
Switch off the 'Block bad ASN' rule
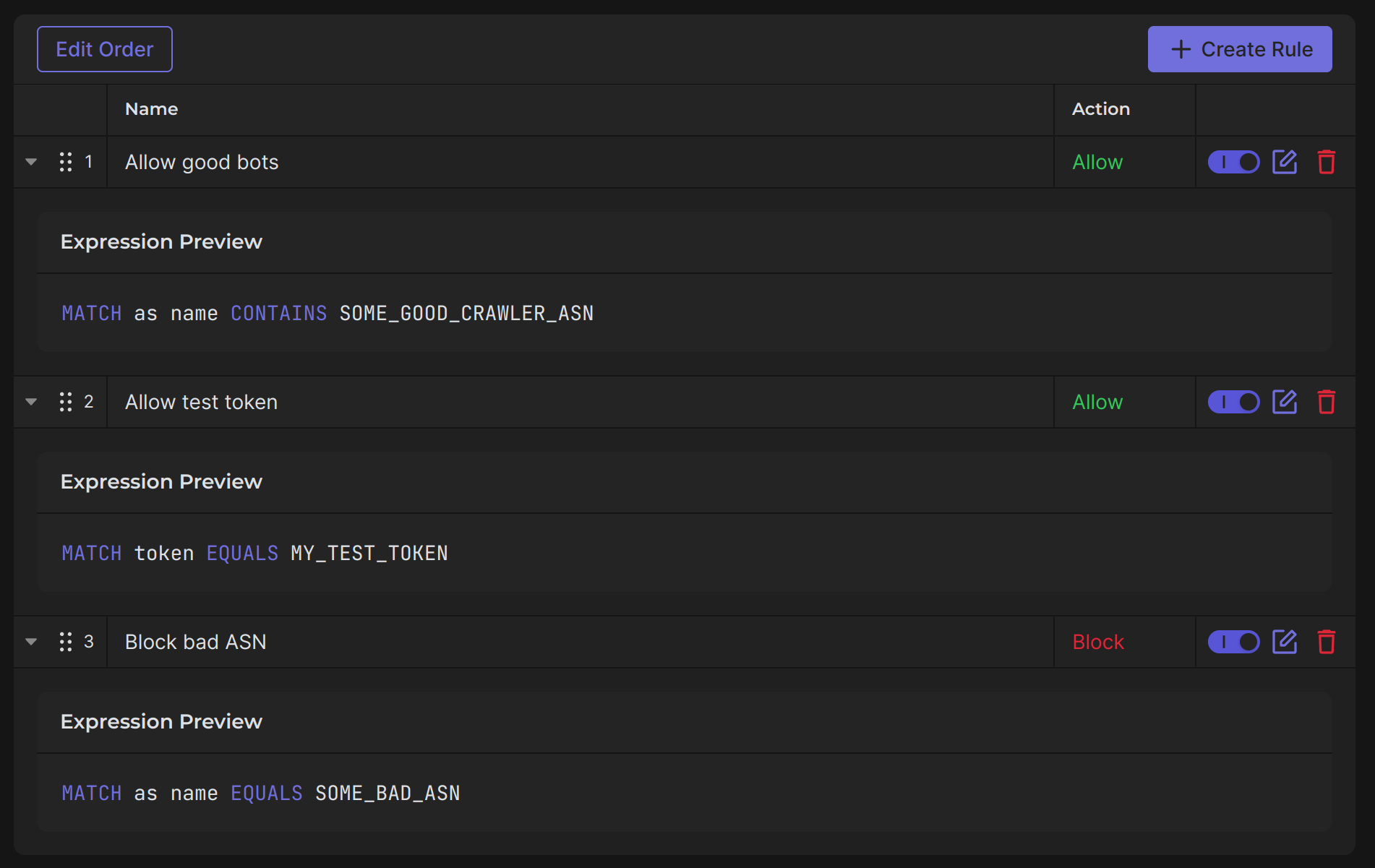pyautogui.click(x=1233, y=642)
